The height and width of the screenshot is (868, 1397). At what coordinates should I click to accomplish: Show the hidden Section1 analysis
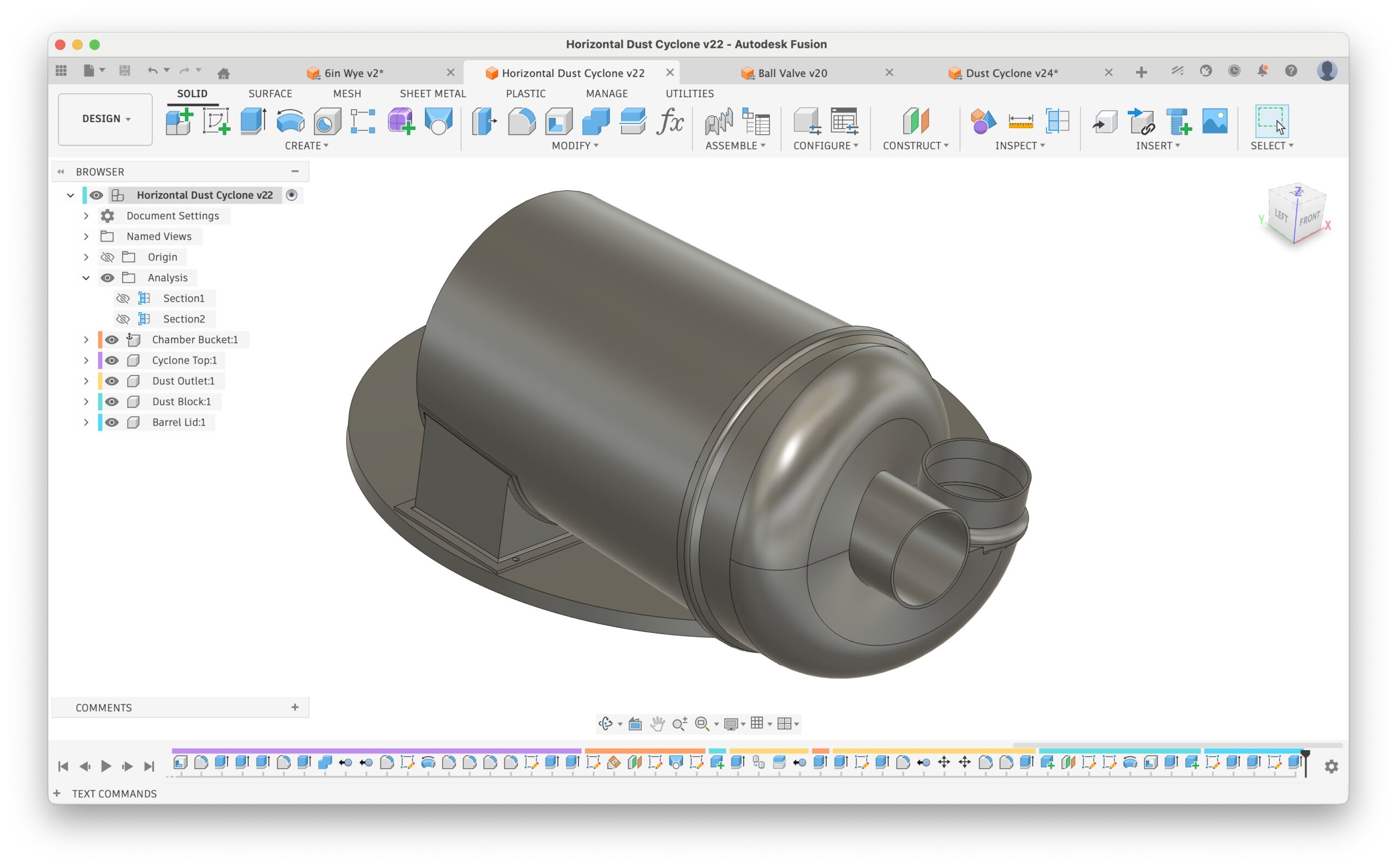pos(123,298)
